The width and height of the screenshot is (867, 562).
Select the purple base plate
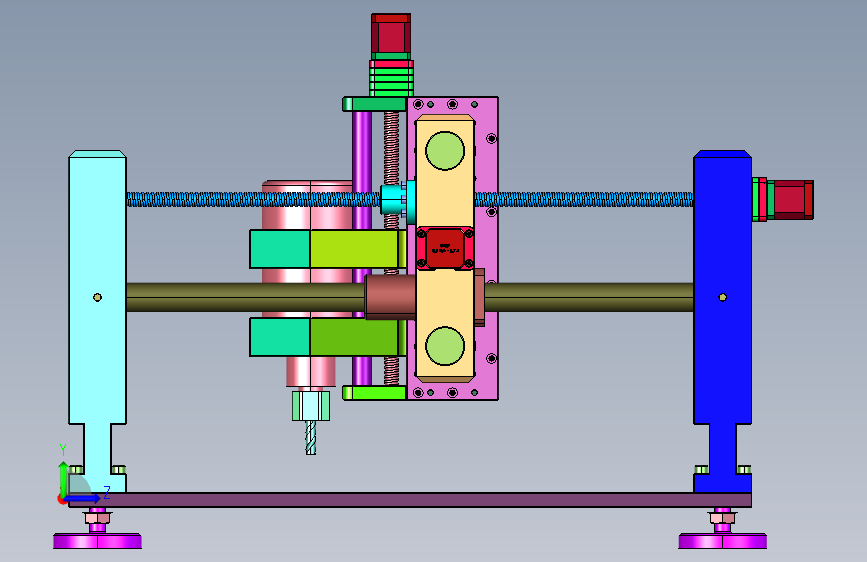point(410,499)
